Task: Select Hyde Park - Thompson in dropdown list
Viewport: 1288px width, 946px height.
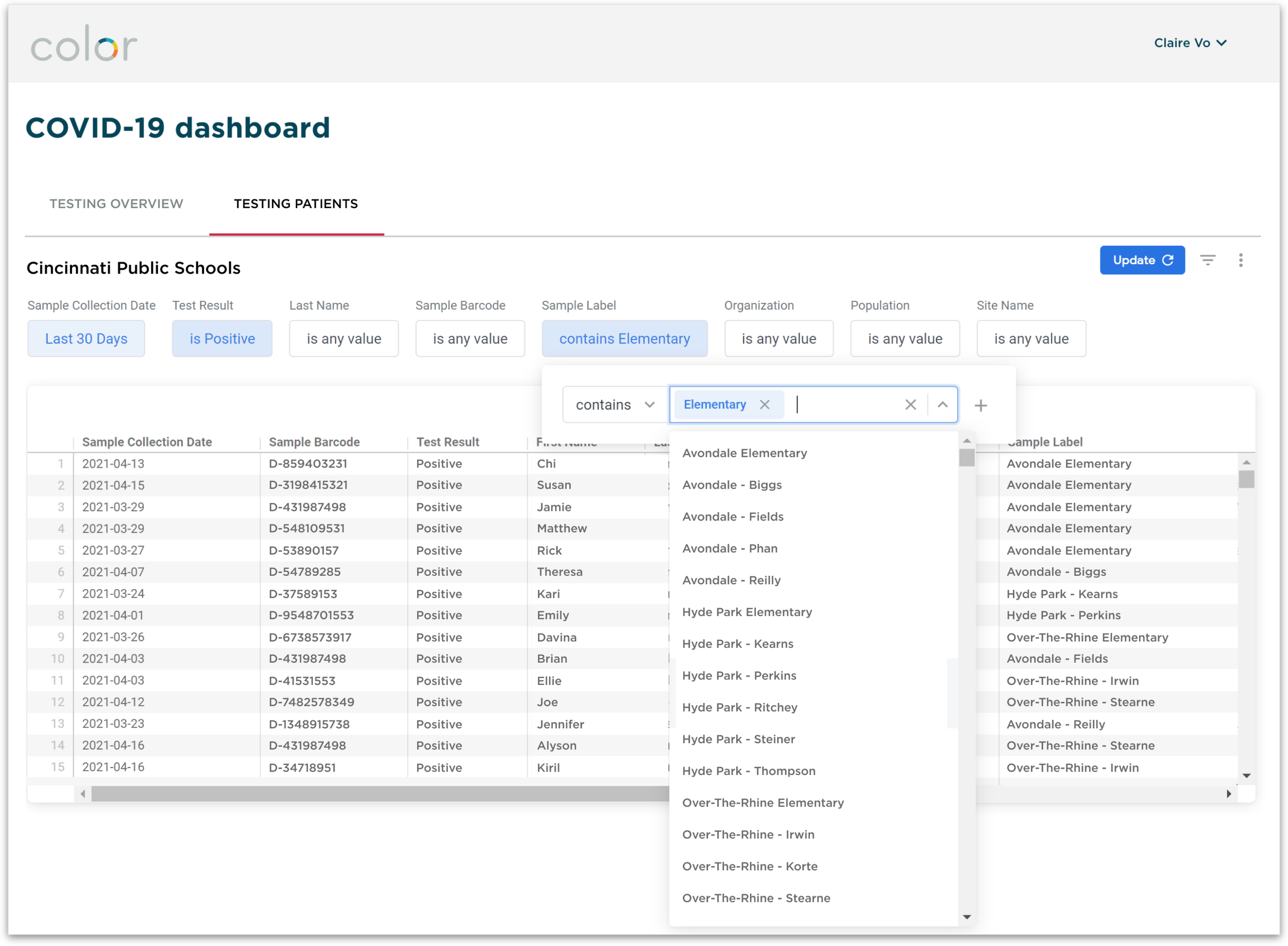Action: coord(814,771)
